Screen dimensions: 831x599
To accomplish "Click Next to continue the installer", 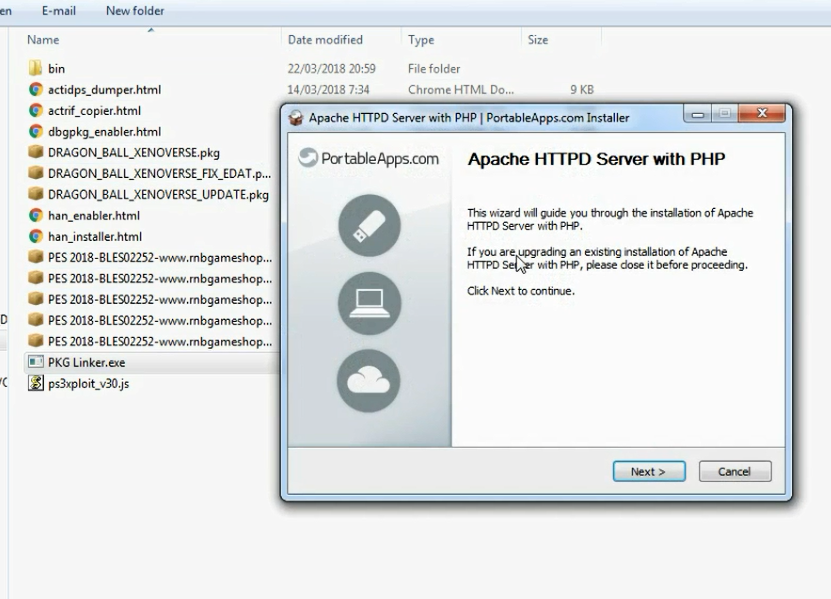I will (x=649, y=471).
